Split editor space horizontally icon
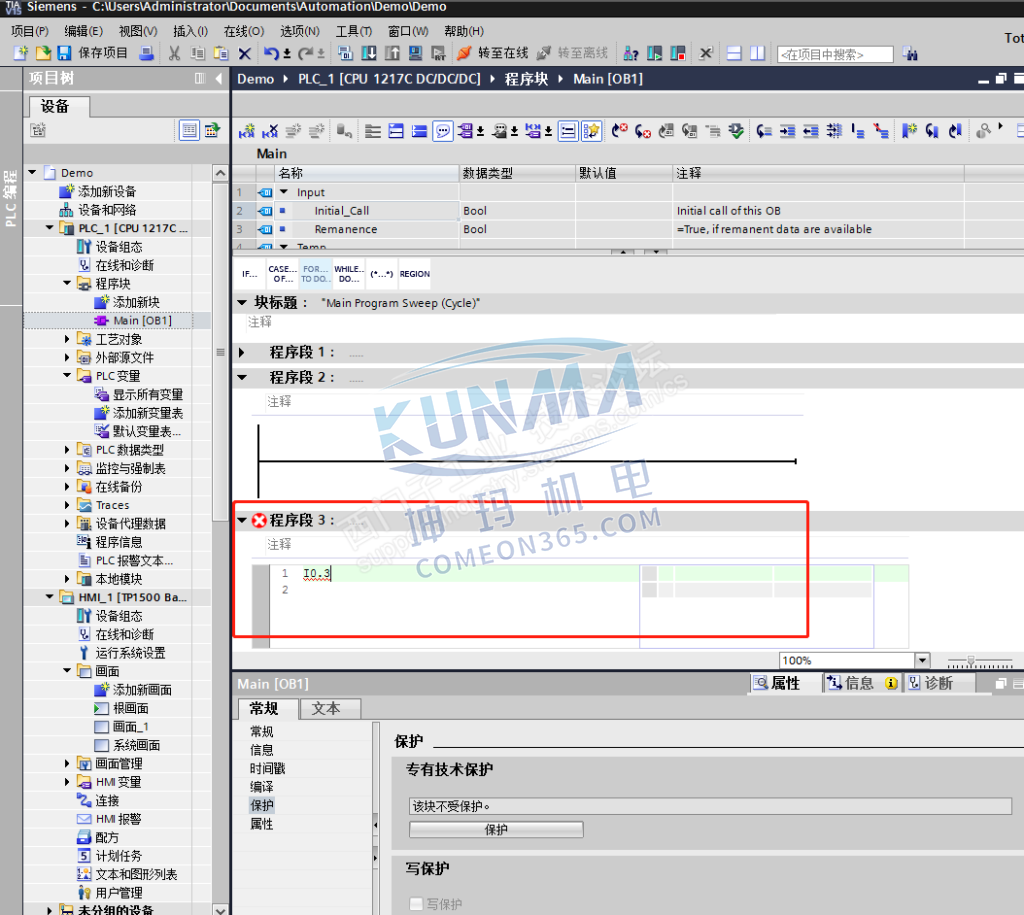Screen dimensions: 1024x915 (734, 53)
